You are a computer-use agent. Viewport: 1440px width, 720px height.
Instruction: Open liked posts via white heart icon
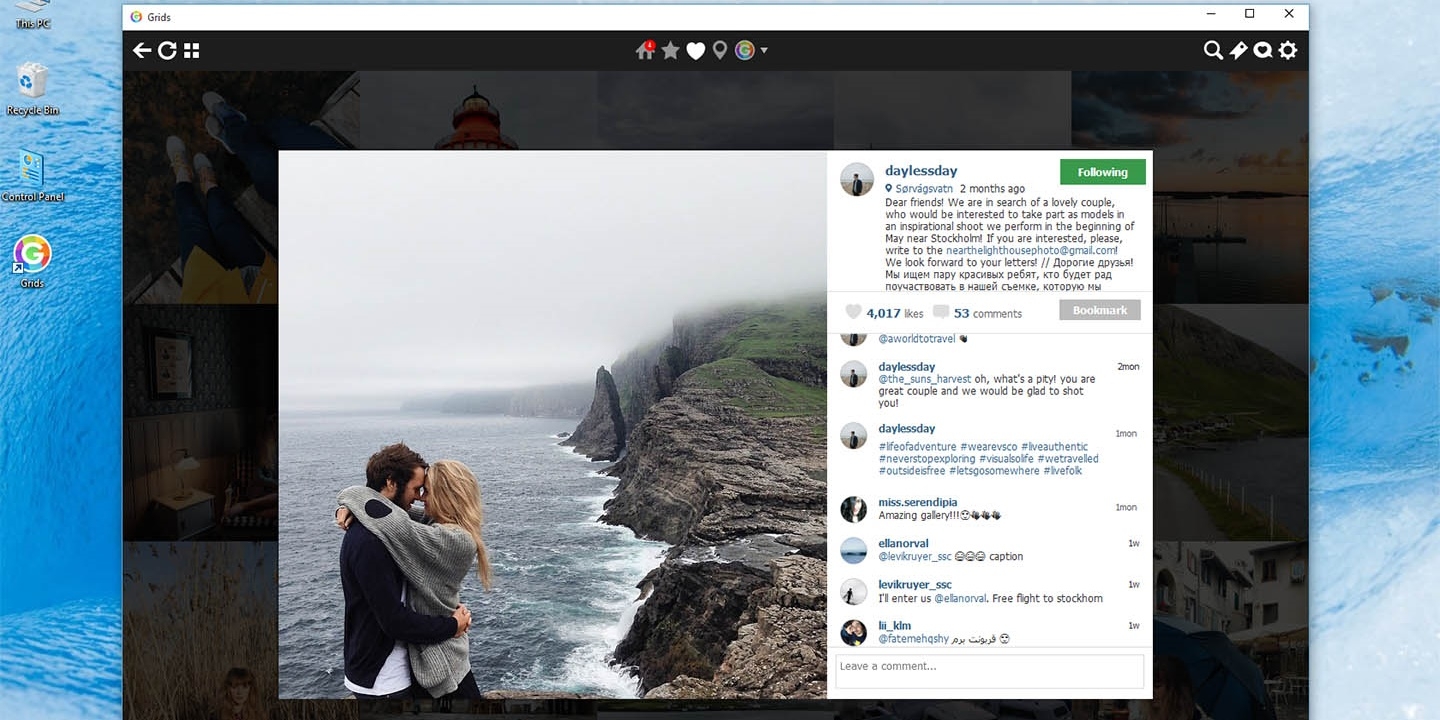click(695, 51)
